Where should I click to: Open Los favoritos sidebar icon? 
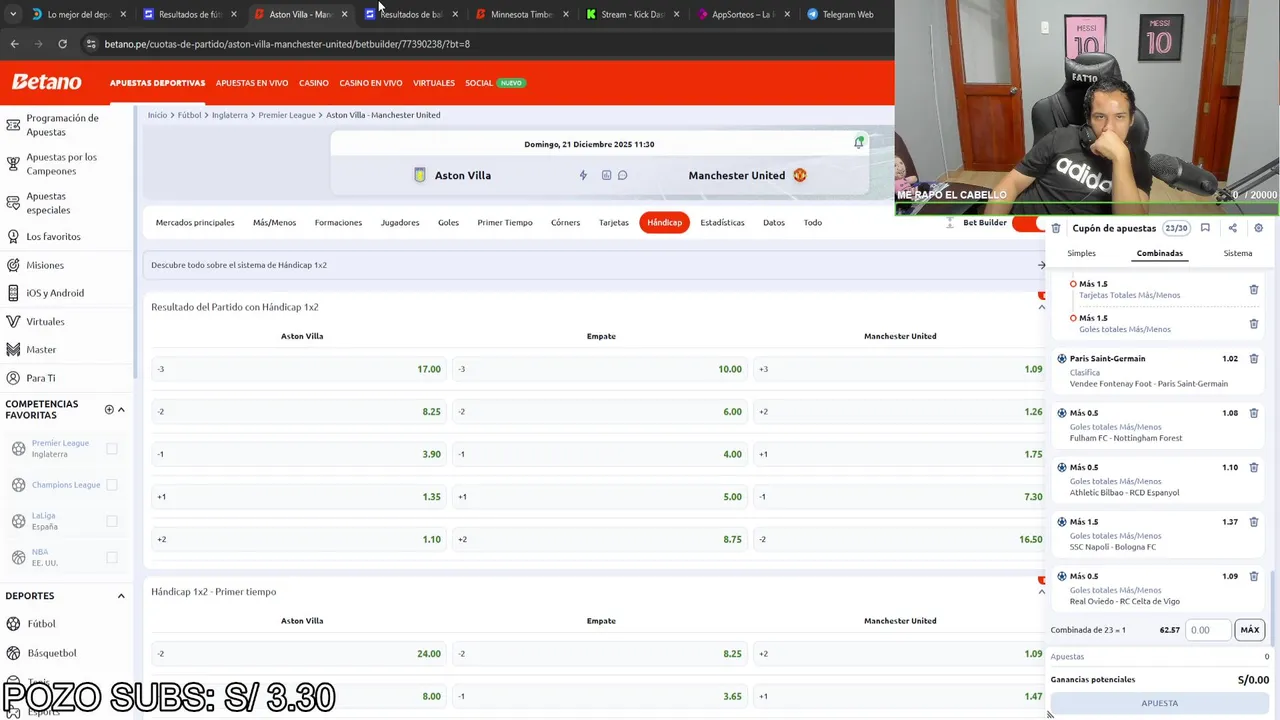13,237
